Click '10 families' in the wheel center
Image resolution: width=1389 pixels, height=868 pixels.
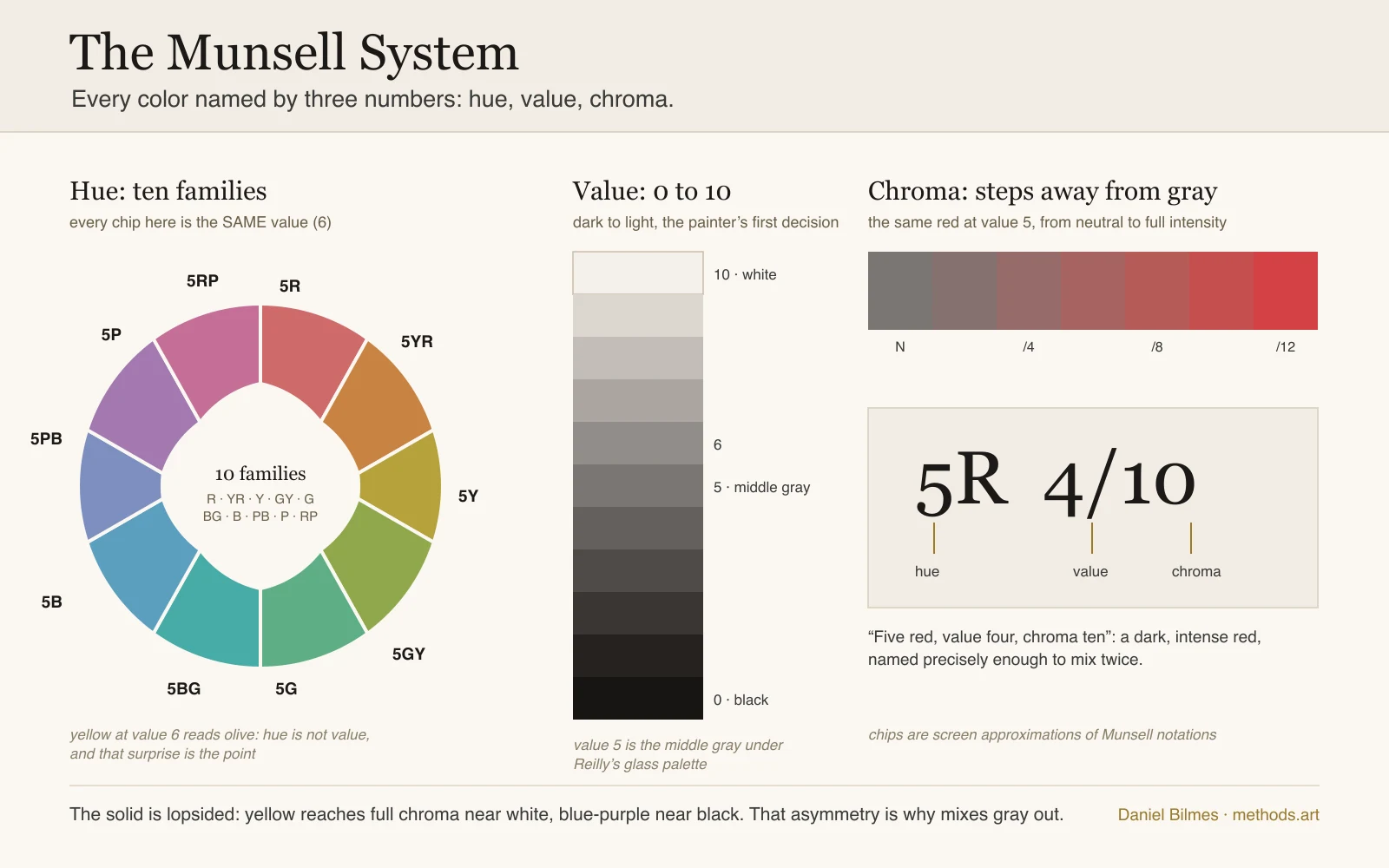[260, 474]
